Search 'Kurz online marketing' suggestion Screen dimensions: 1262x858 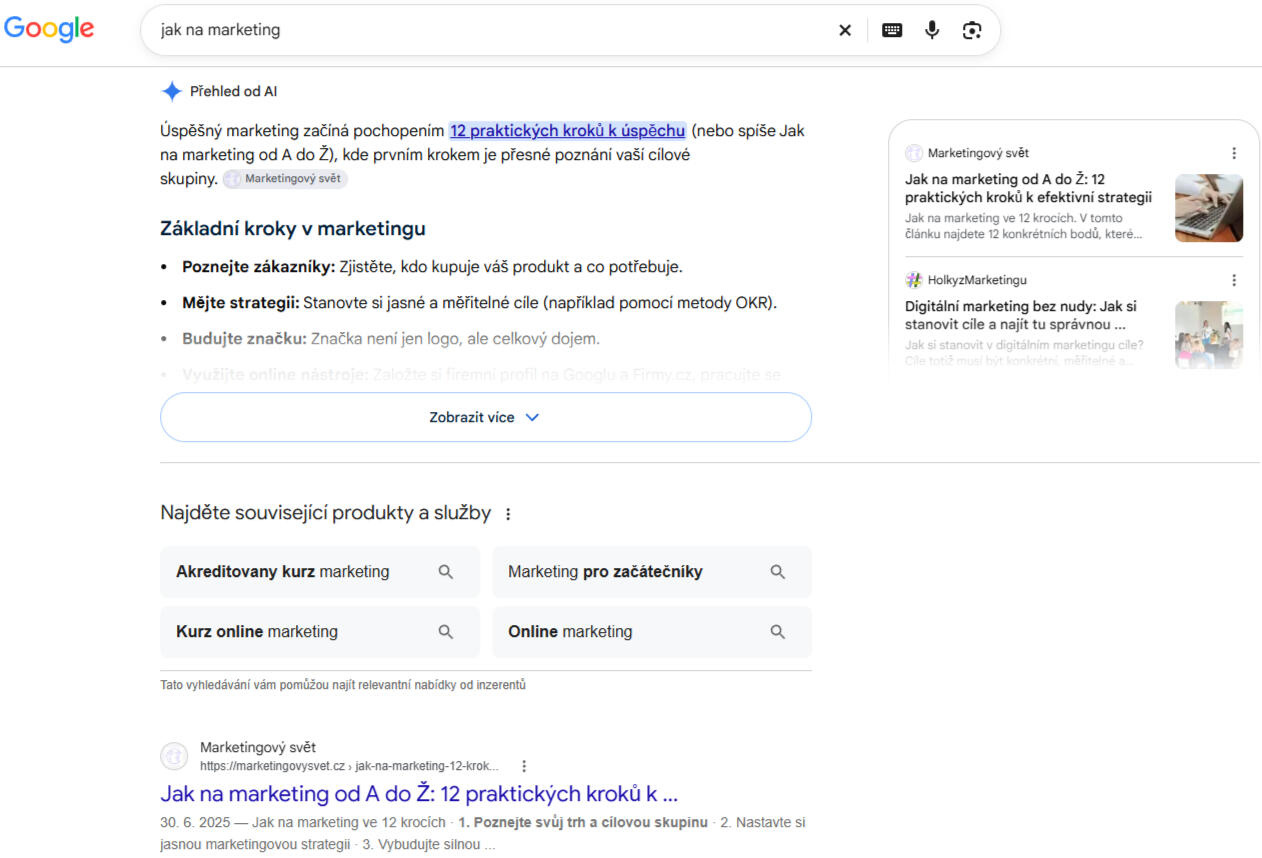320,632
